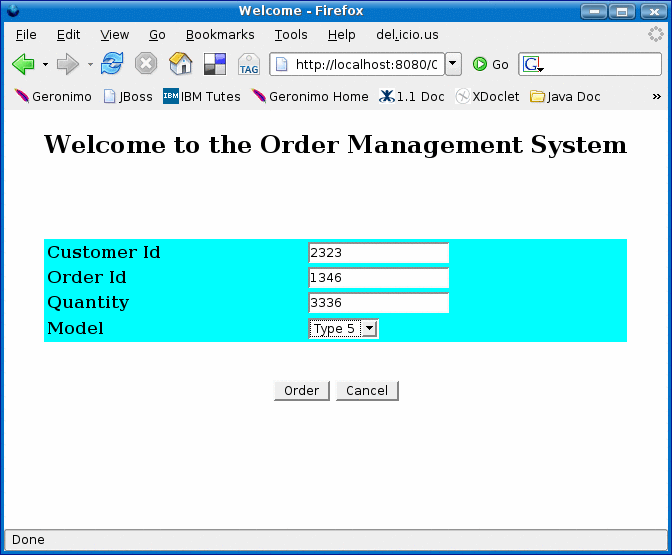The height and width of the screenshot is (555, 672).
Task: Click the throbber activity indicator icon
Action: (x=655, y=34)
